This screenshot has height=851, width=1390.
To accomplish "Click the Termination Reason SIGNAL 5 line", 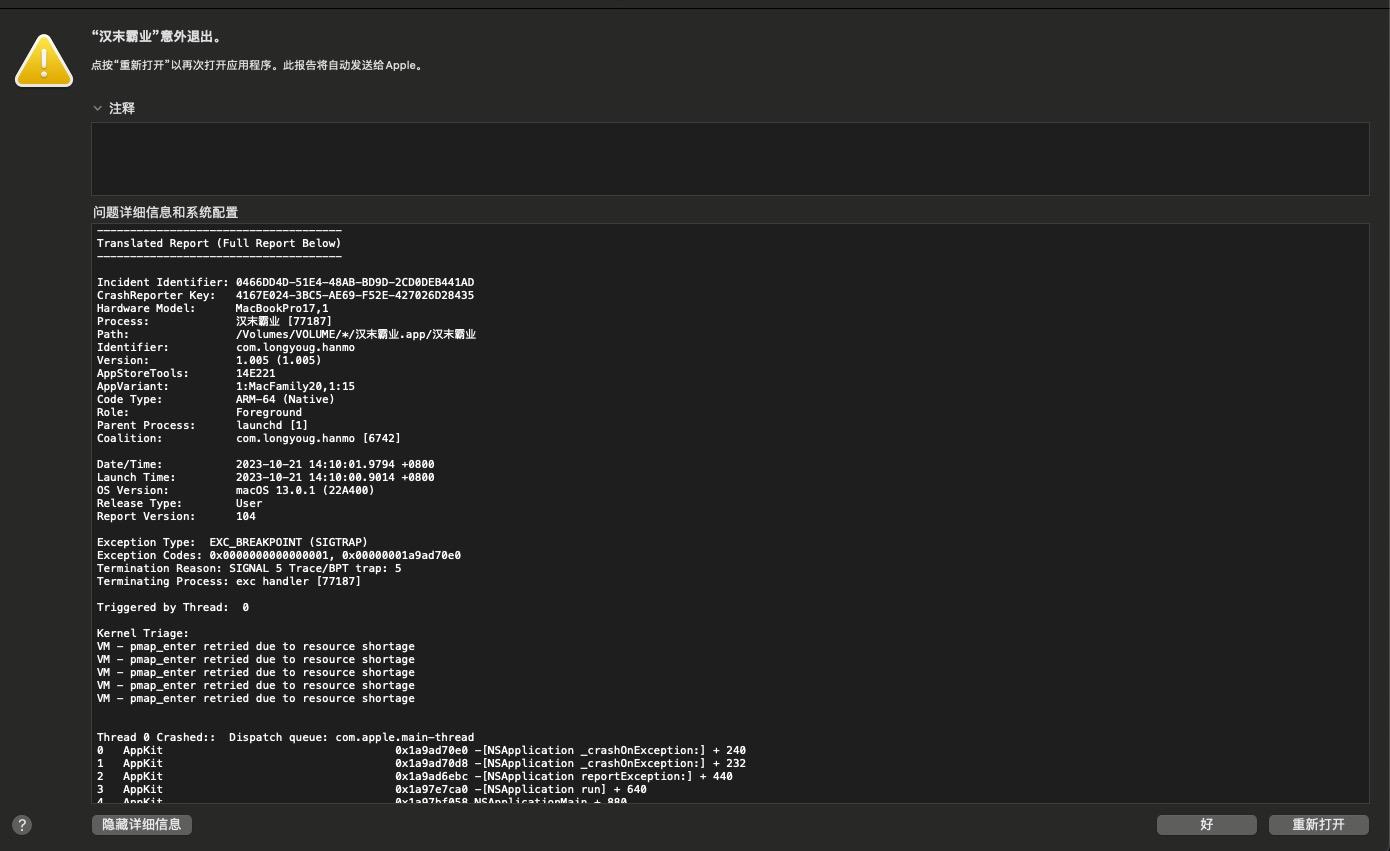I will 248,569.
